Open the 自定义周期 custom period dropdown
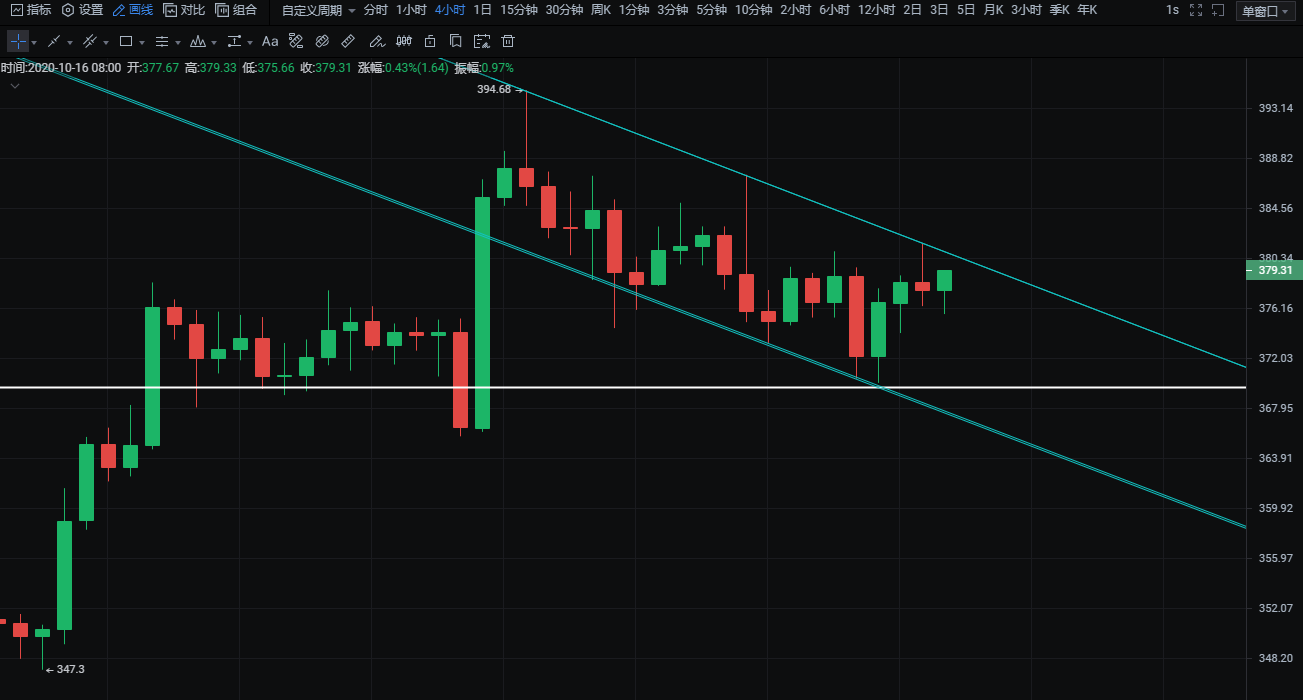The width and height of the screenshot is (1303, 700). (x=318, y=10)
